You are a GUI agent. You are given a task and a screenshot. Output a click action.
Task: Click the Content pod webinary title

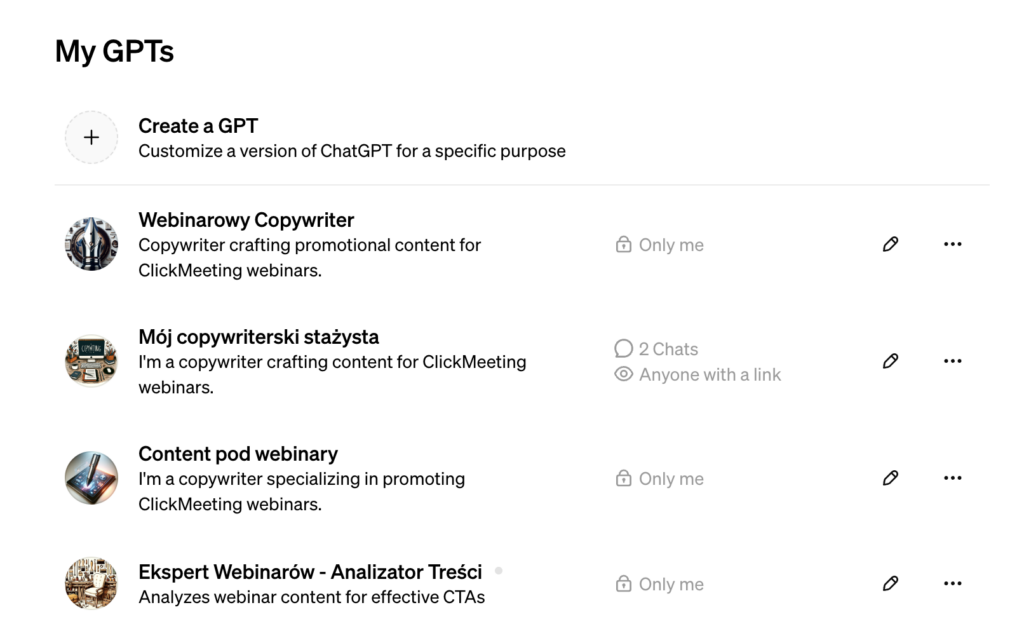(x=238, y=454)
